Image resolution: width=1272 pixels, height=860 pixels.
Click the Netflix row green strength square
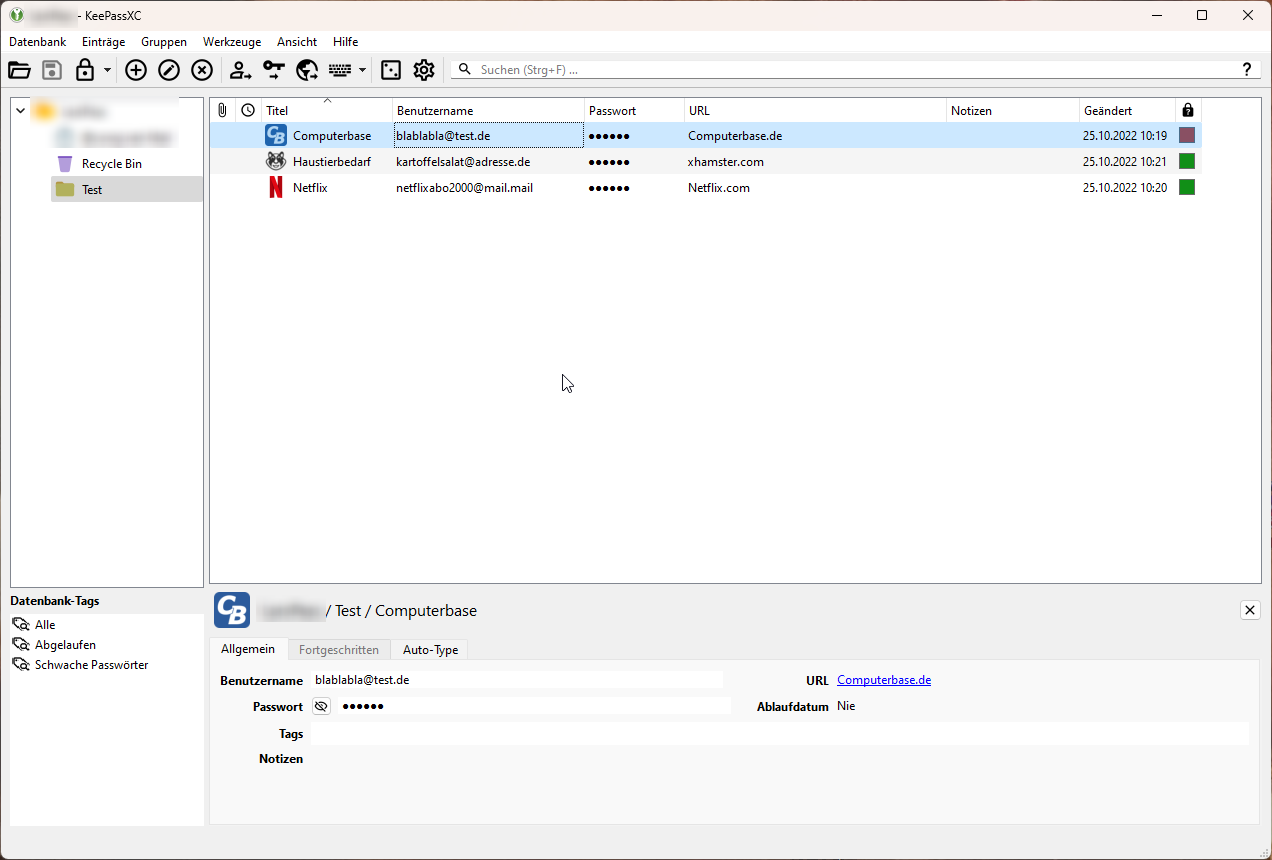click(x=1187, y=187)
